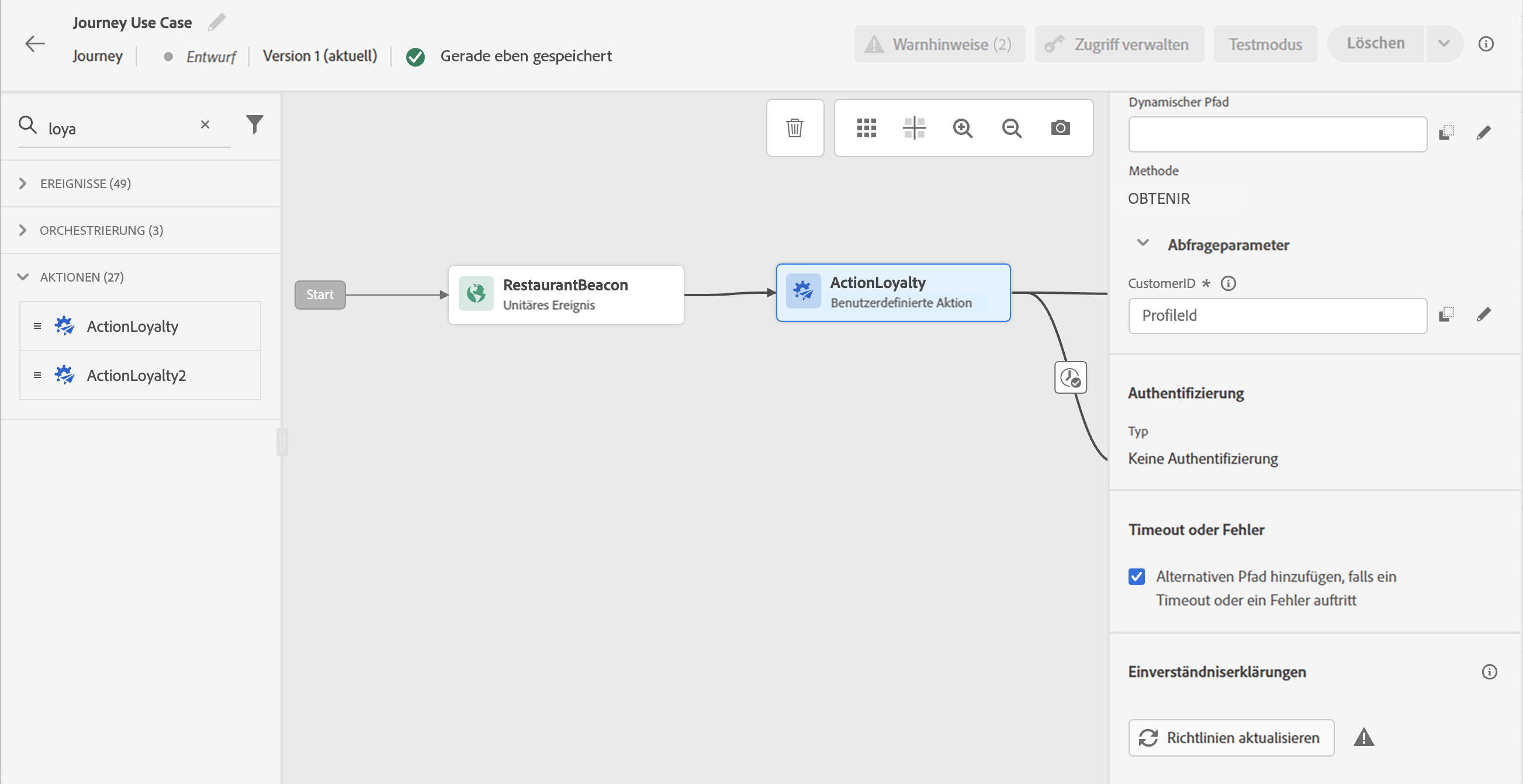This screenshot has width=1523, height=784.
Task: Expand the EREIGNISSE (49) section
Action: (x=22, y=184)
